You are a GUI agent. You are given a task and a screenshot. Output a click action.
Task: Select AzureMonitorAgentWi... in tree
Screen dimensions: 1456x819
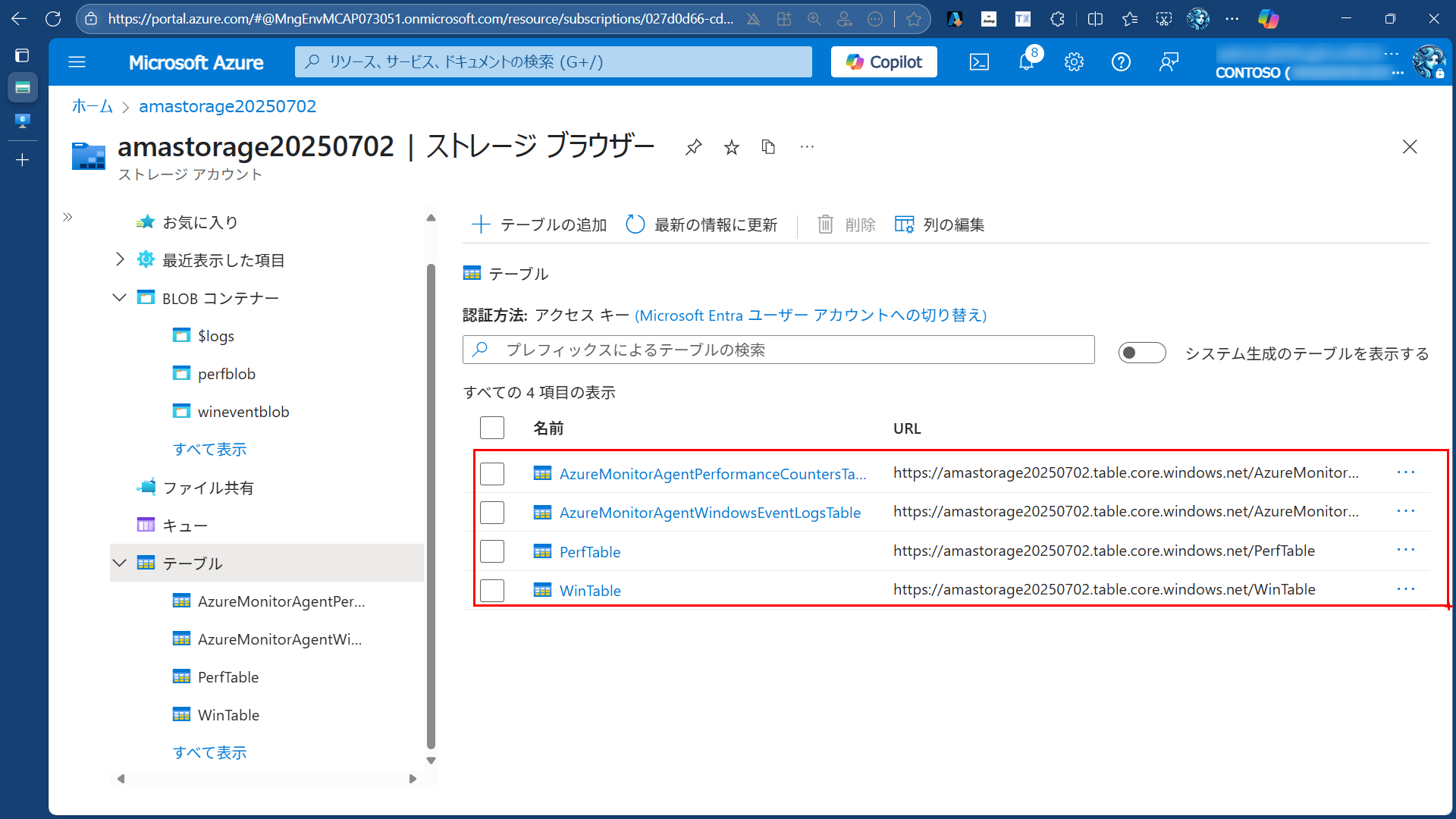click(280, 639)
